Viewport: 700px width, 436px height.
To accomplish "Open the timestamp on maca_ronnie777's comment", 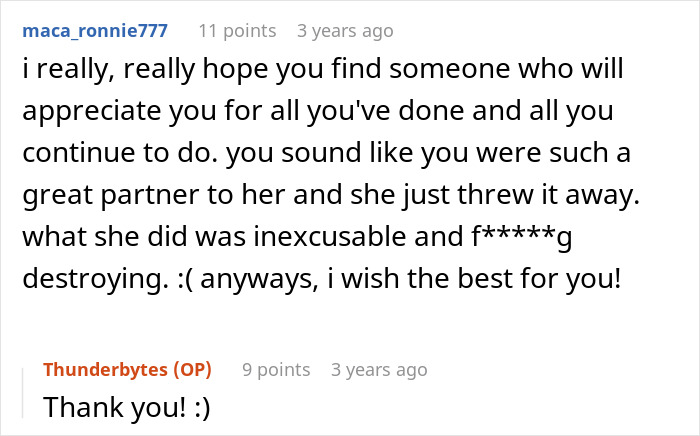I will tap(345, 31).
